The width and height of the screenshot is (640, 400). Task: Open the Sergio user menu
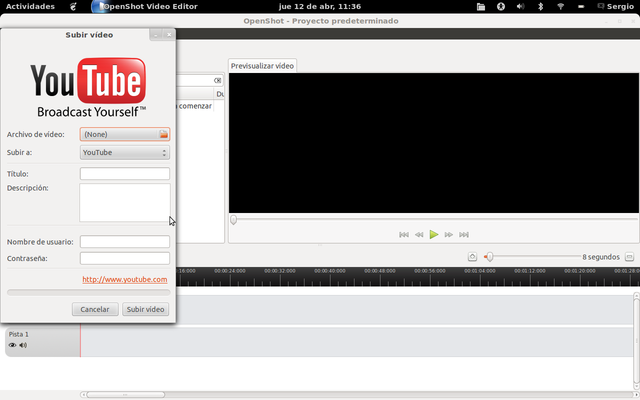[616, 7]
